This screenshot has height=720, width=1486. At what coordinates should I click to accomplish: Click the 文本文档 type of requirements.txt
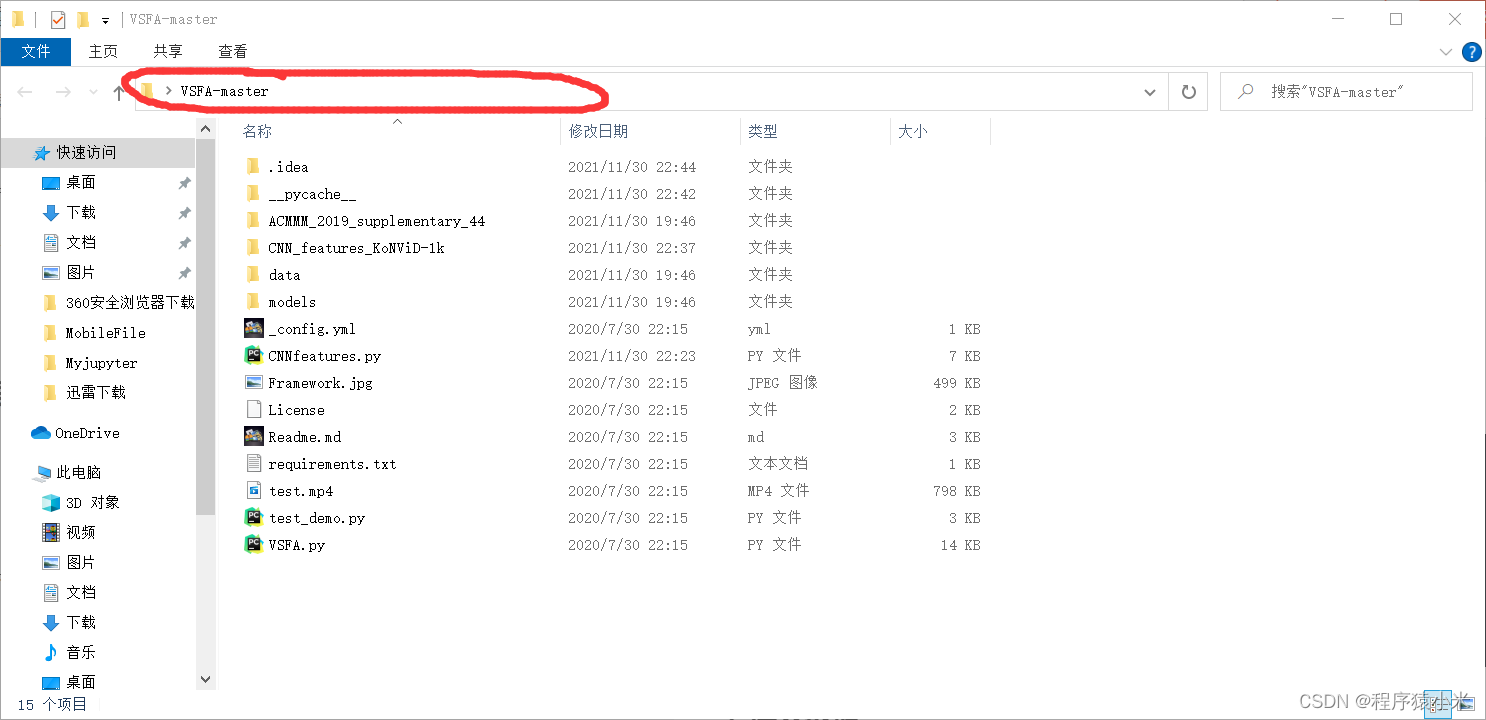[x=778, y=464]
